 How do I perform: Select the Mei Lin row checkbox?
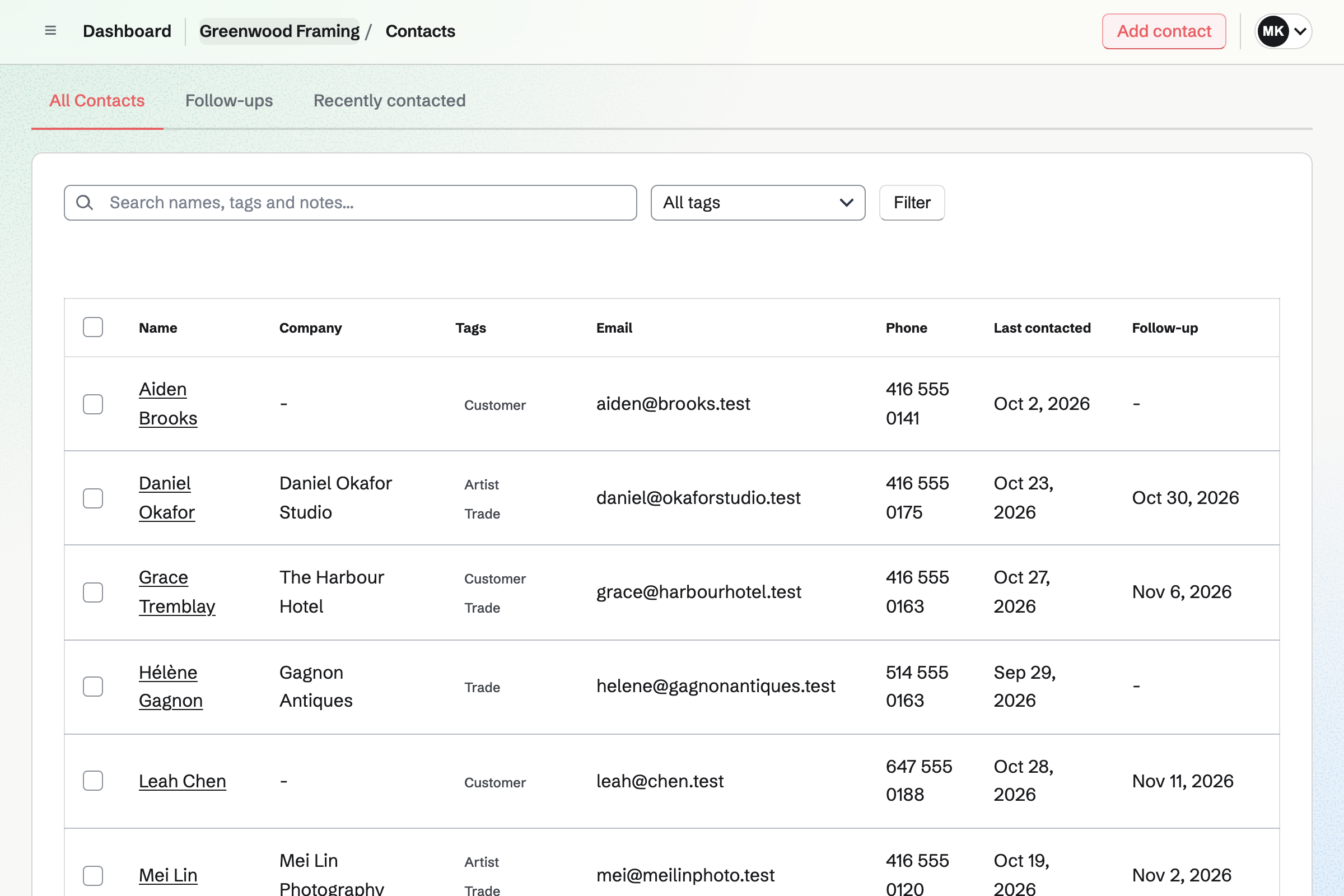pyautogui.click(x=92, y=875)
